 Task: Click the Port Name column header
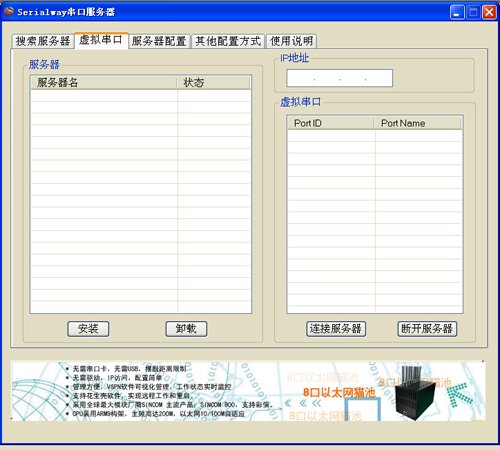point(418,123)
